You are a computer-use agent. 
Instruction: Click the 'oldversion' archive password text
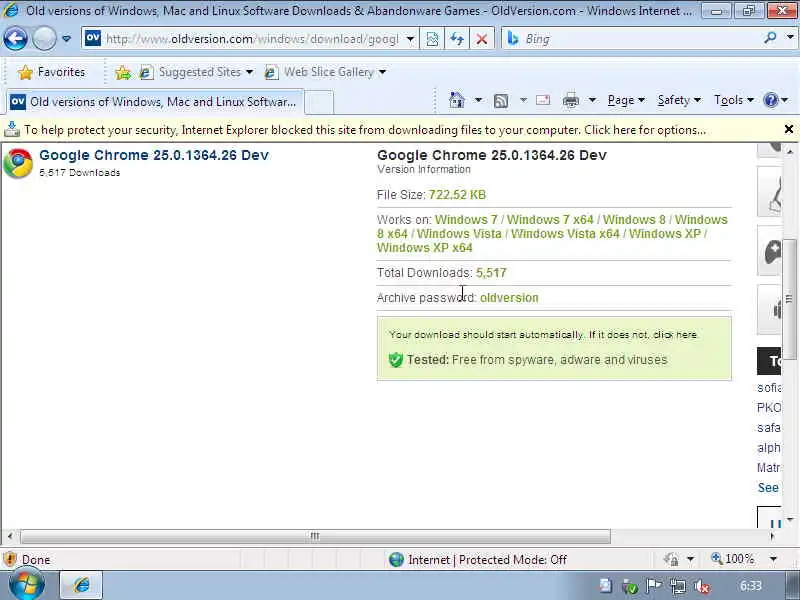tap(509, 297)
